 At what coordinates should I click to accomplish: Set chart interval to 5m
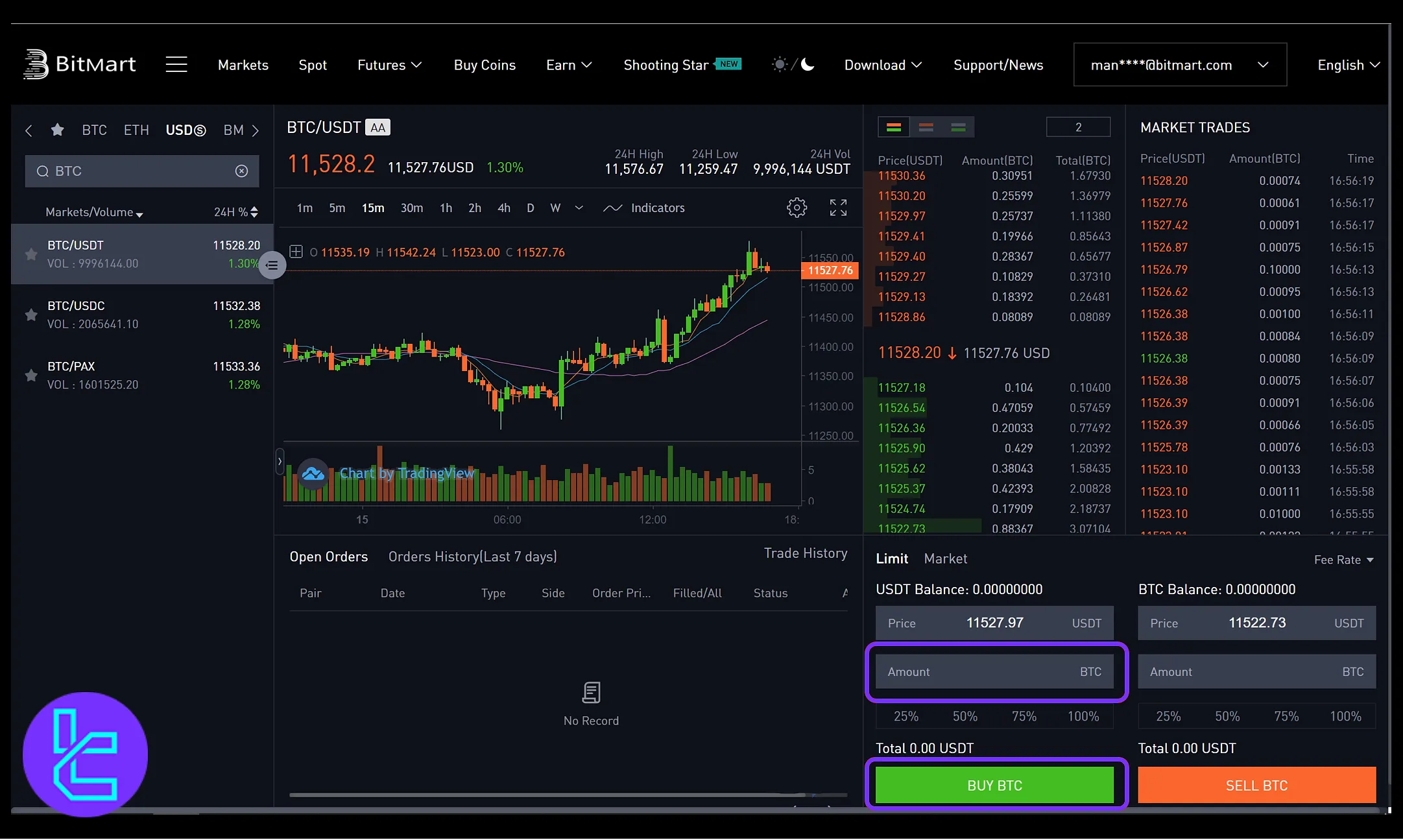[337, 208]
